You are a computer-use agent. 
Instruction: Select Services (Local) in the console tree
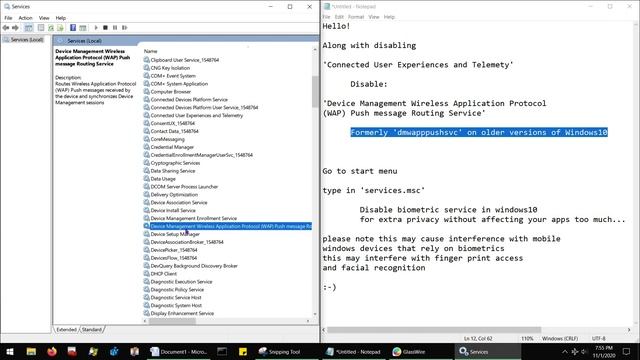[27, 40]
